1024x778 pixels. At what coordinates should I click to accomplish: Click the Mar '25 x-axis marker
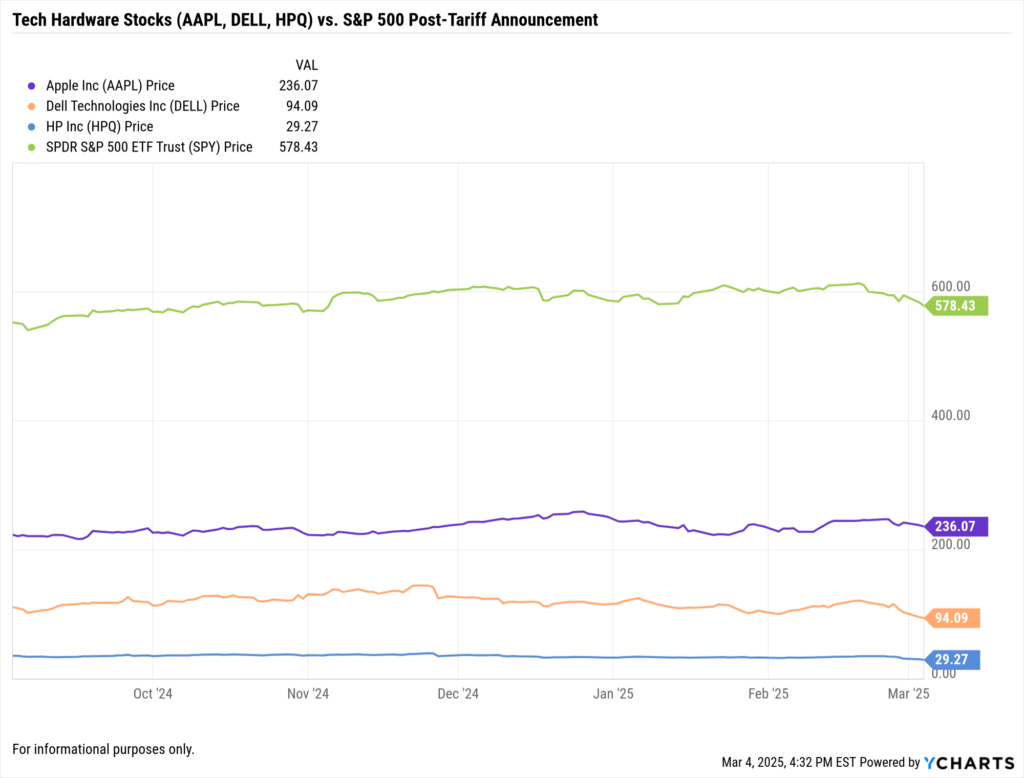[908, 693]
